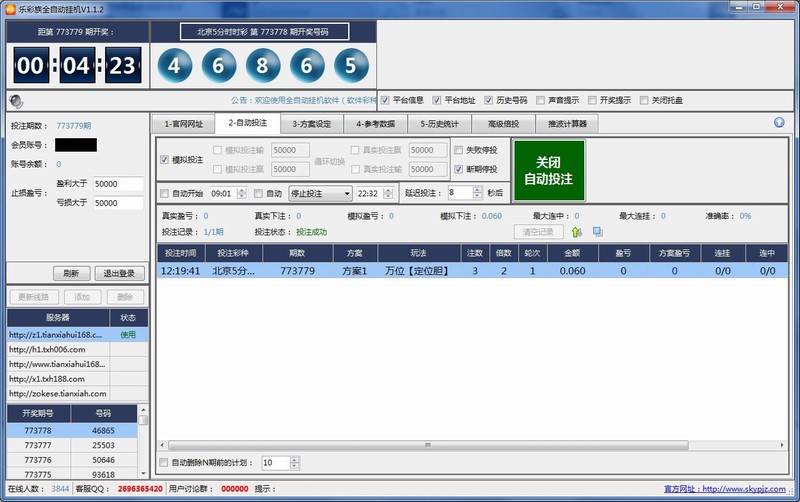This screenshot has width=800, height=502.
Task: Adjust the 09:01 start time spinner
Action: (240, 193)
